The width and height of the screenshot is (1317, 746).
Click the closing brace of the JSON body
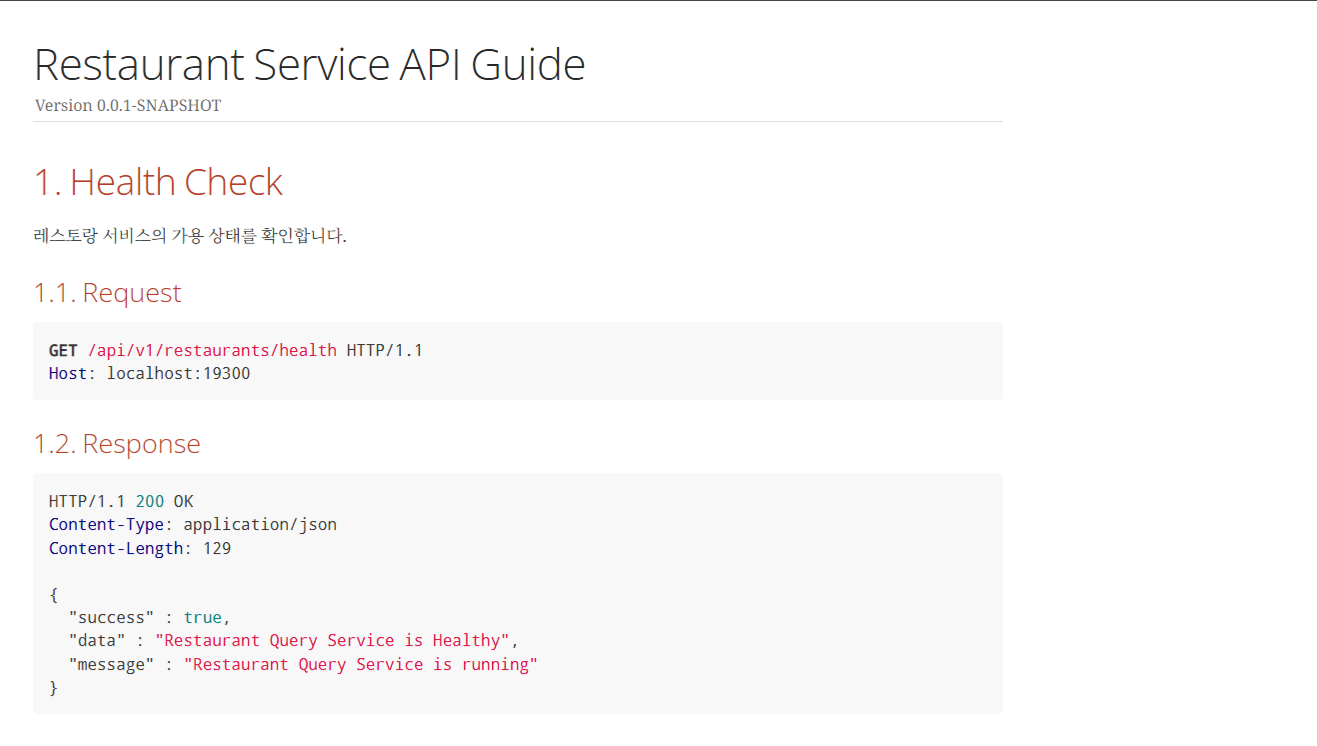pyautogui.click(x=53, y=688)
